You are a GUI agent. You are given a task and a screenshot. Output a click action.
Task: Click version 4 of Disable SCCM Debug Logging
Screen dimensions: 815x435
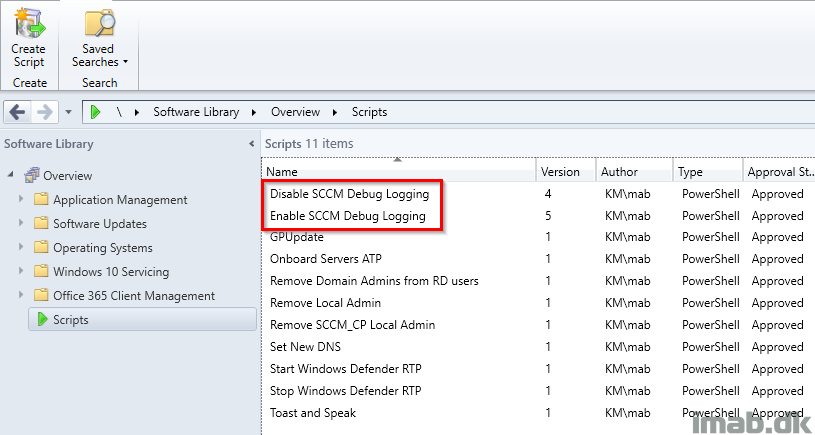pyautogui.click(x=548, y=194)
